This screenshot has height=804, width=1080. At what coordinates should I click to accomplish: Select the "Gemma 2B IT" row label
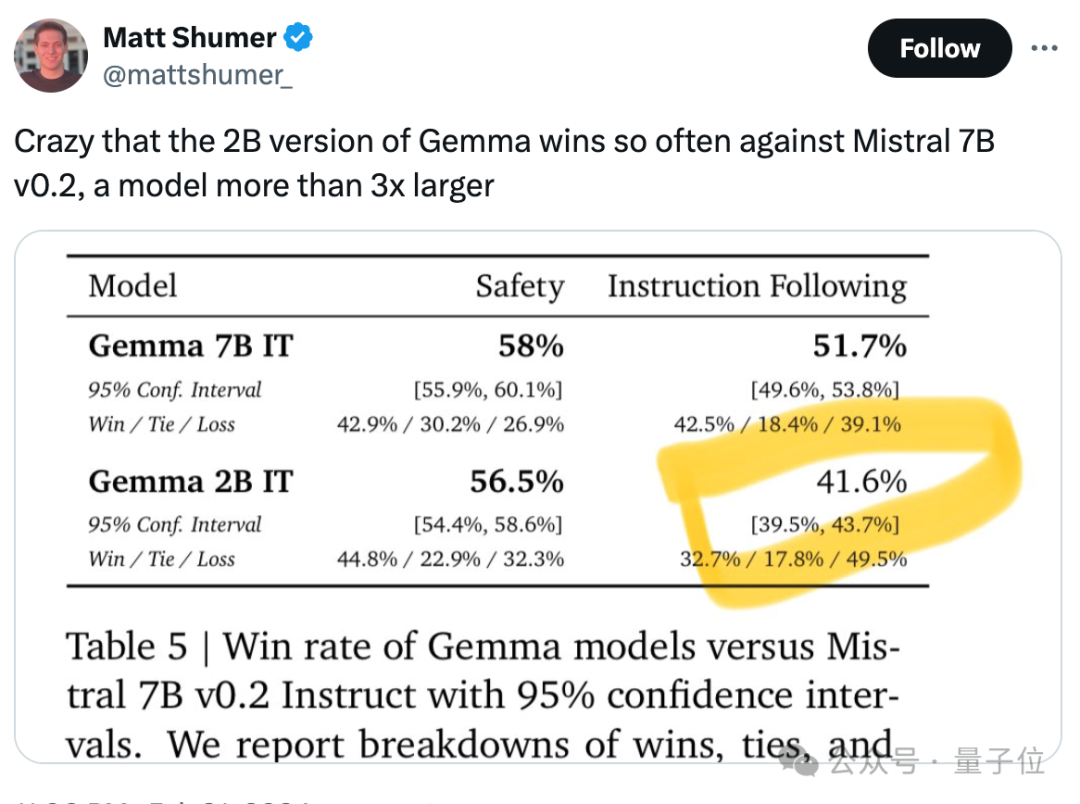pos(190,482)
